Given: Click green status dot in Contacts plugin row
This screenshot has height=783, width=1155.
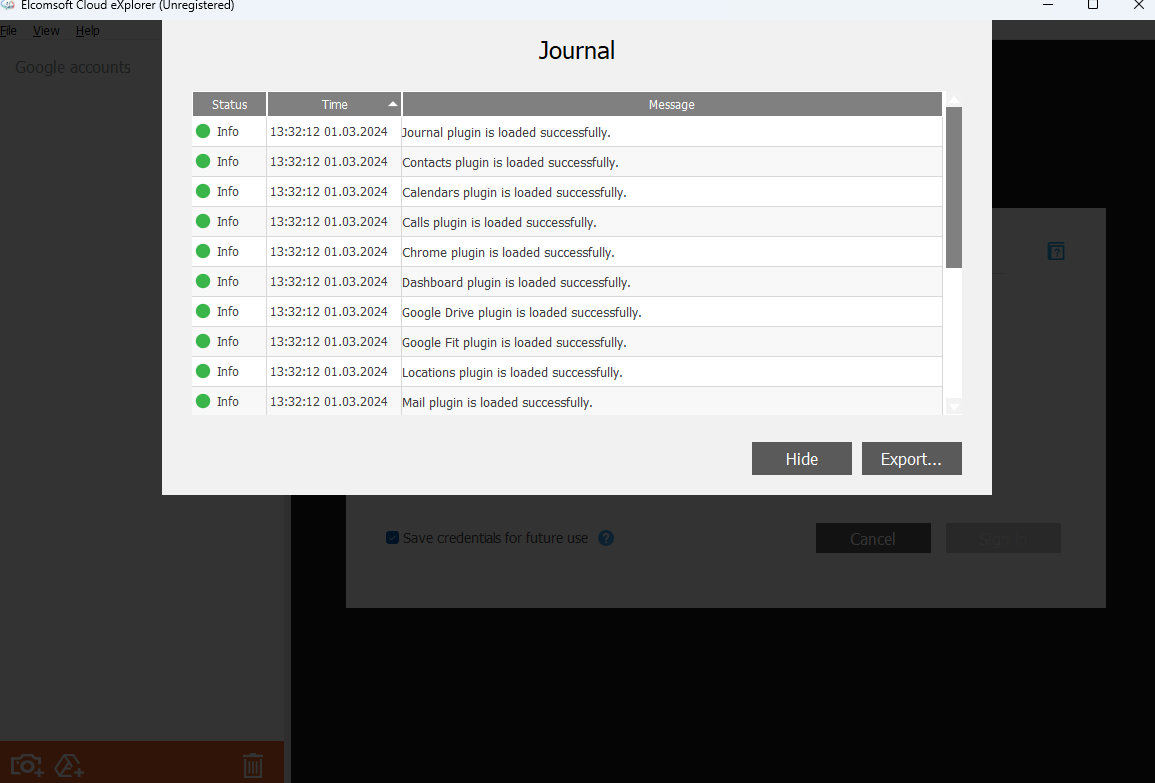Looking at the screenshot, I should tap(203, 161).
